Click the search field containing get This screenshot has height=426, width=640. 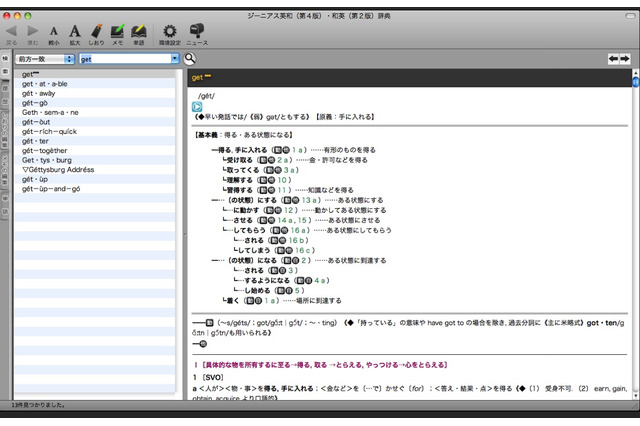point(125,59)
